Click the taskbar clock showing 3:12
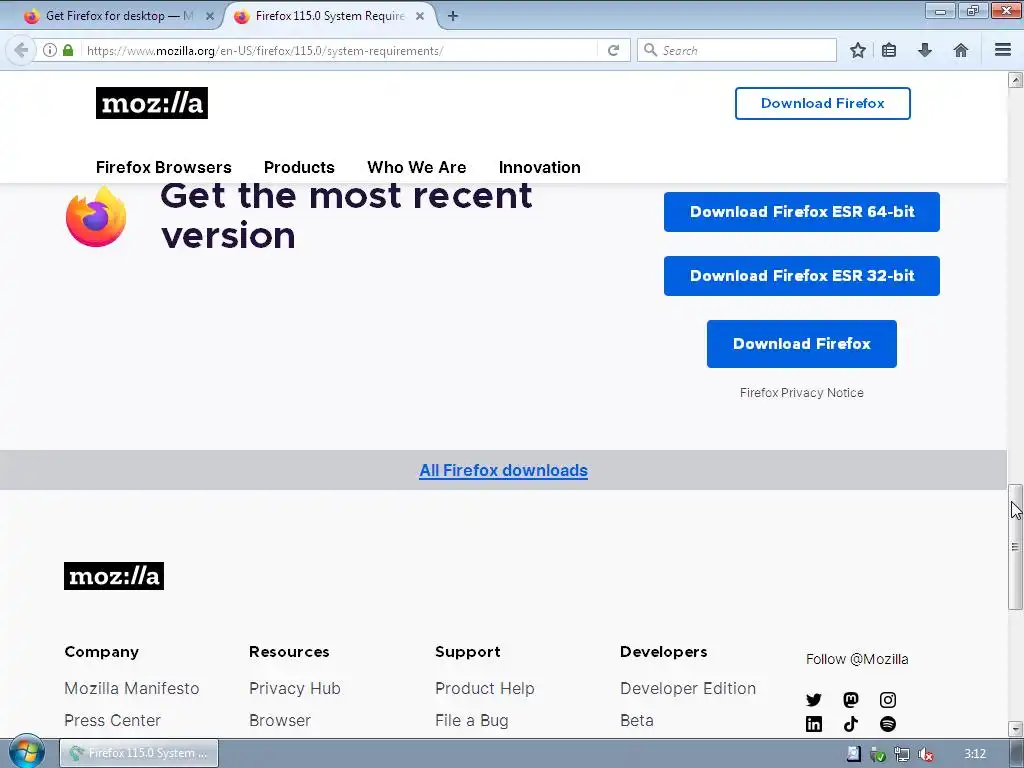Image resolution: width=1024 pixels, height=768 pixels. [x=974, y=754]
